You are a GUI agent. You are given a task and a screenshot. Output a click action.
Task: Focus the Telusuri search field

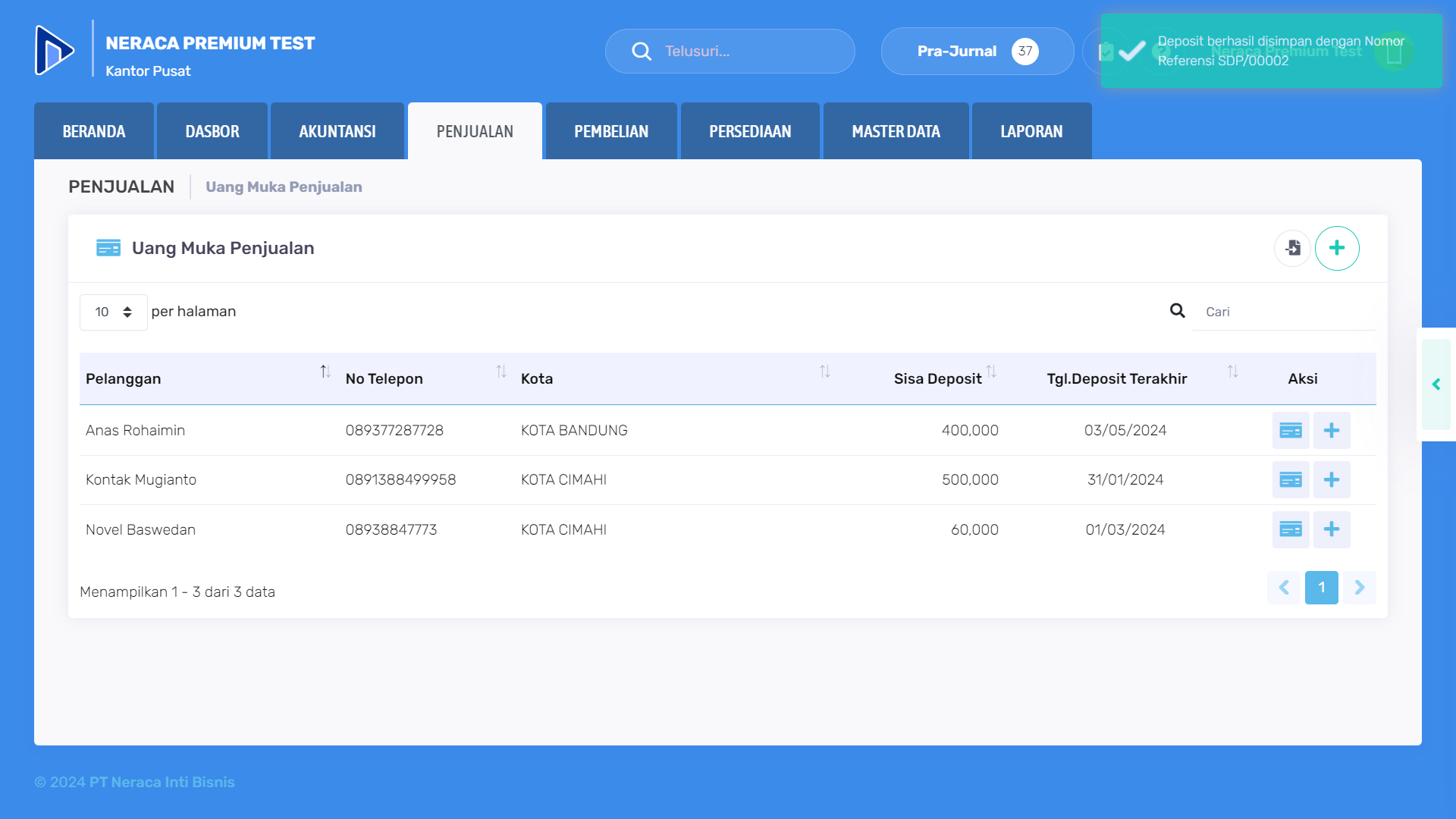730,51
